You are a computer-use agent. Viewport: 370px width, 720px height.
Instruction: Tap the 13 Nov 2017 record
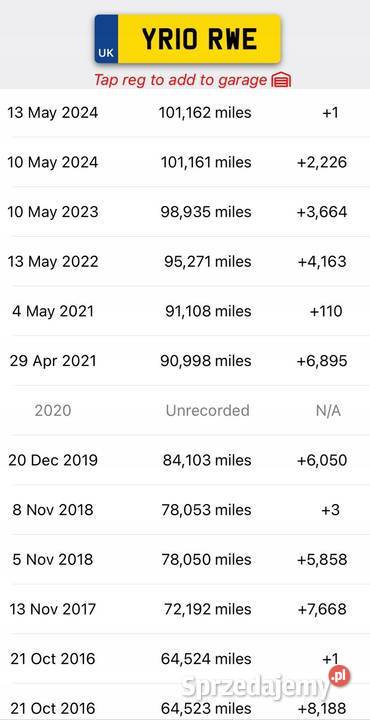pos(185,609)
